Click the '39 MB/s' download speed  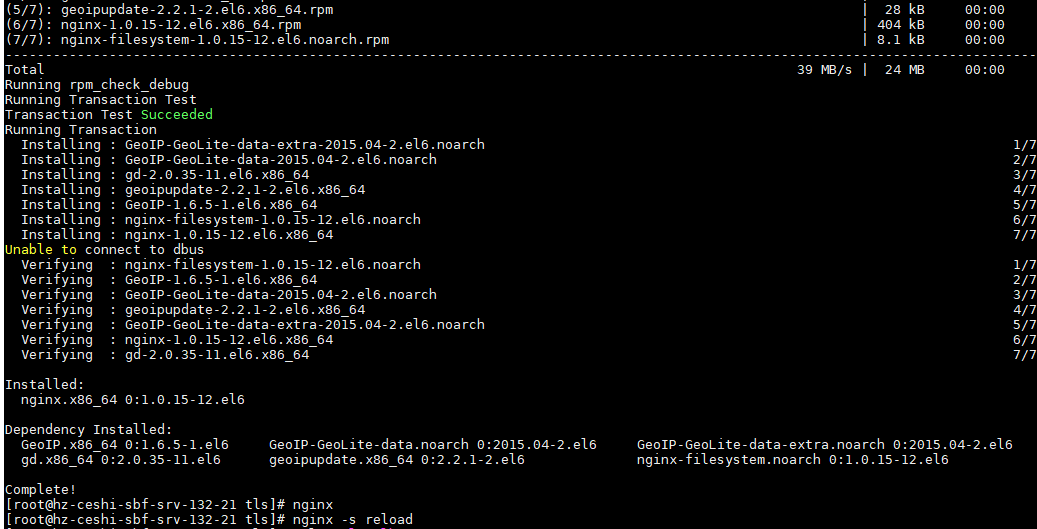click(824, 70)
